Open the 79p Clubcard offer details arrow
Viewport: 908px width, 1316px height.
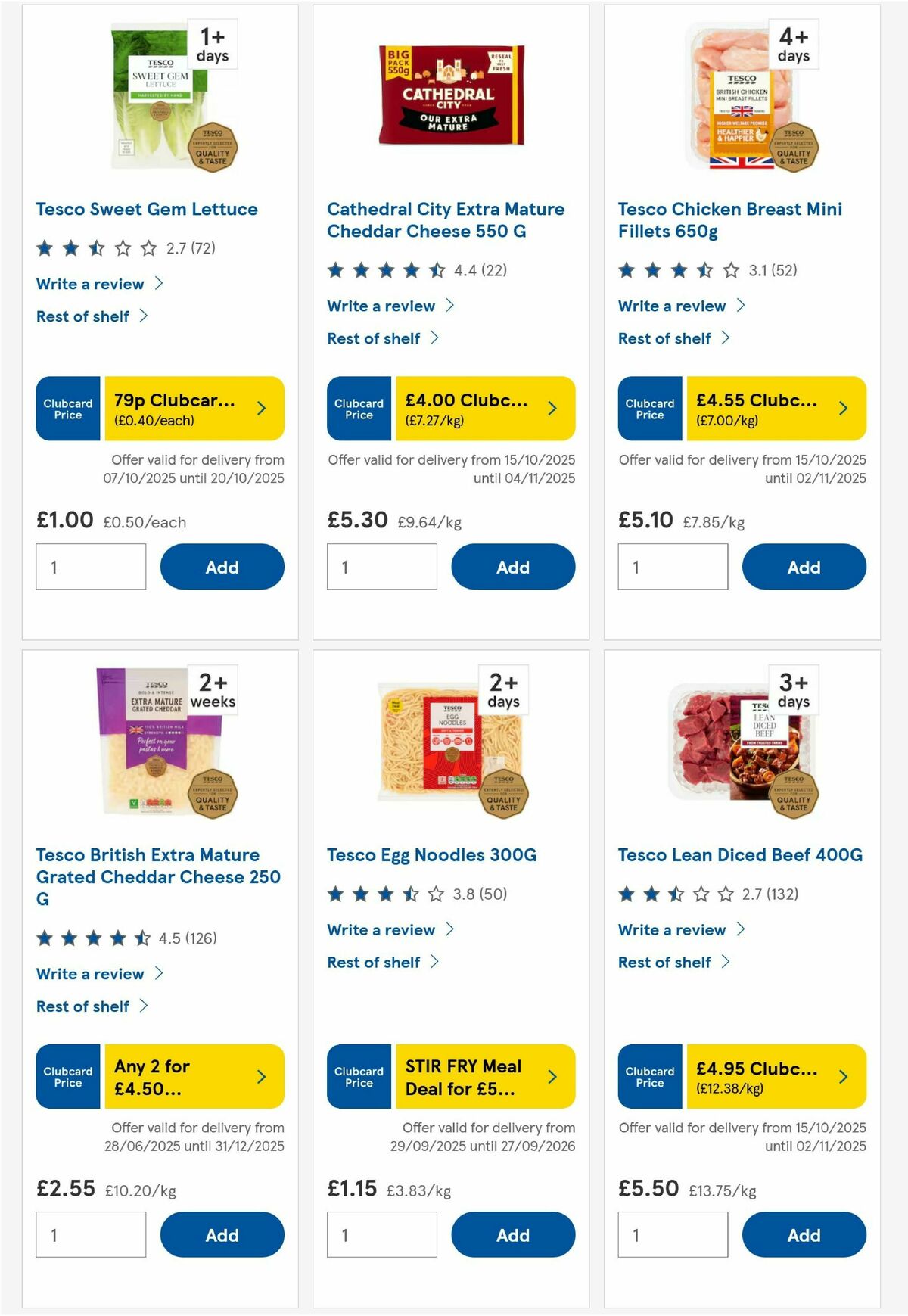(260, 408)
